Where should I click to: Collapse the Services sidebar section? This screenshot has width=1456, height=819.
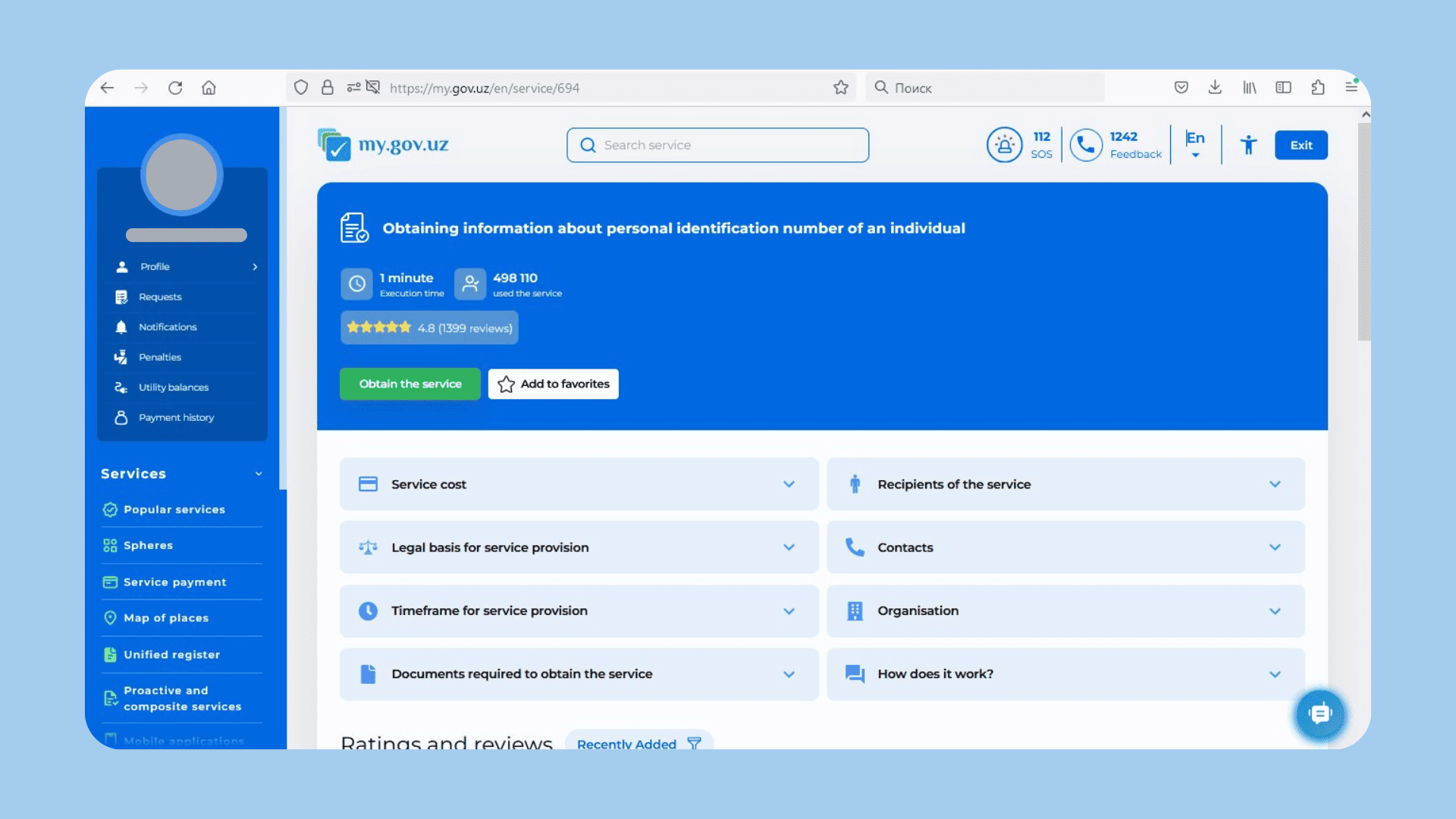[259, 474]
